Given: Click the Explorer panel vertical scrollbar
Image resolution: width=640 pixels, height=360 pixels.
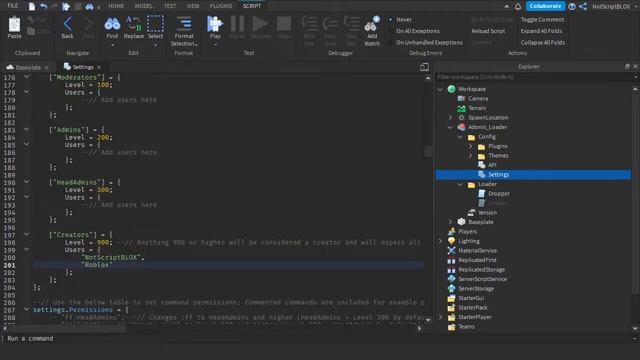Looking at the screenshot, I should pyautogui.click(x=635, y=192).
